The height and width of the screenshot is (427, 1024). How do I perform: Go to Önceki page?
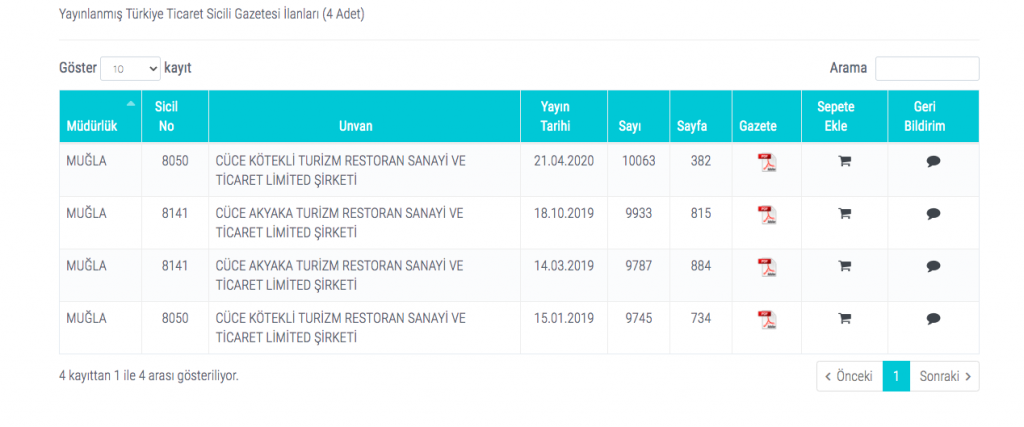(849, 377)
